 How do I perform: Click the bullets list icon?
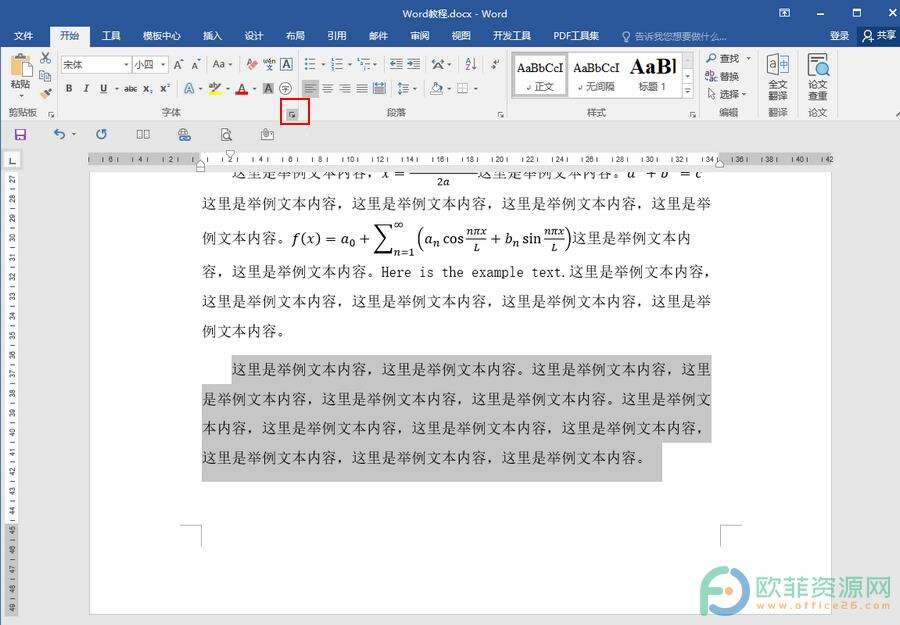tap(310, 64)
